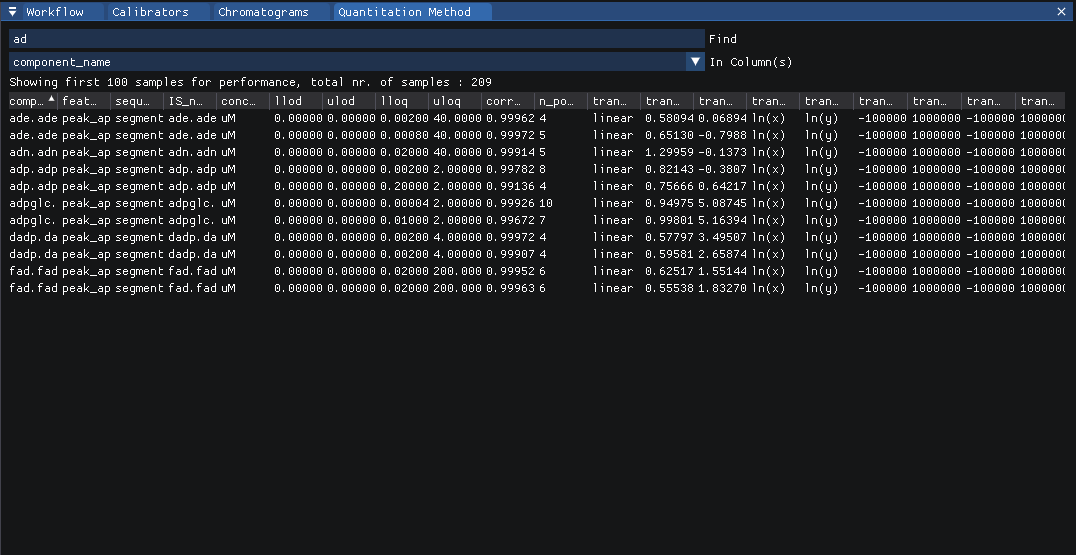Viewport: 1076px width, 555px height.
Task: Click the correlation cell 0.99914
Action: click(510, 152)
